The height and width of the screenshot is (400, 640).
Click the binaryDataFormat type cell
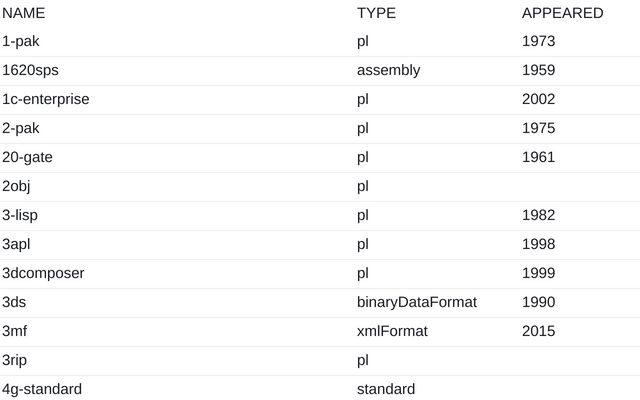point(416,303)
